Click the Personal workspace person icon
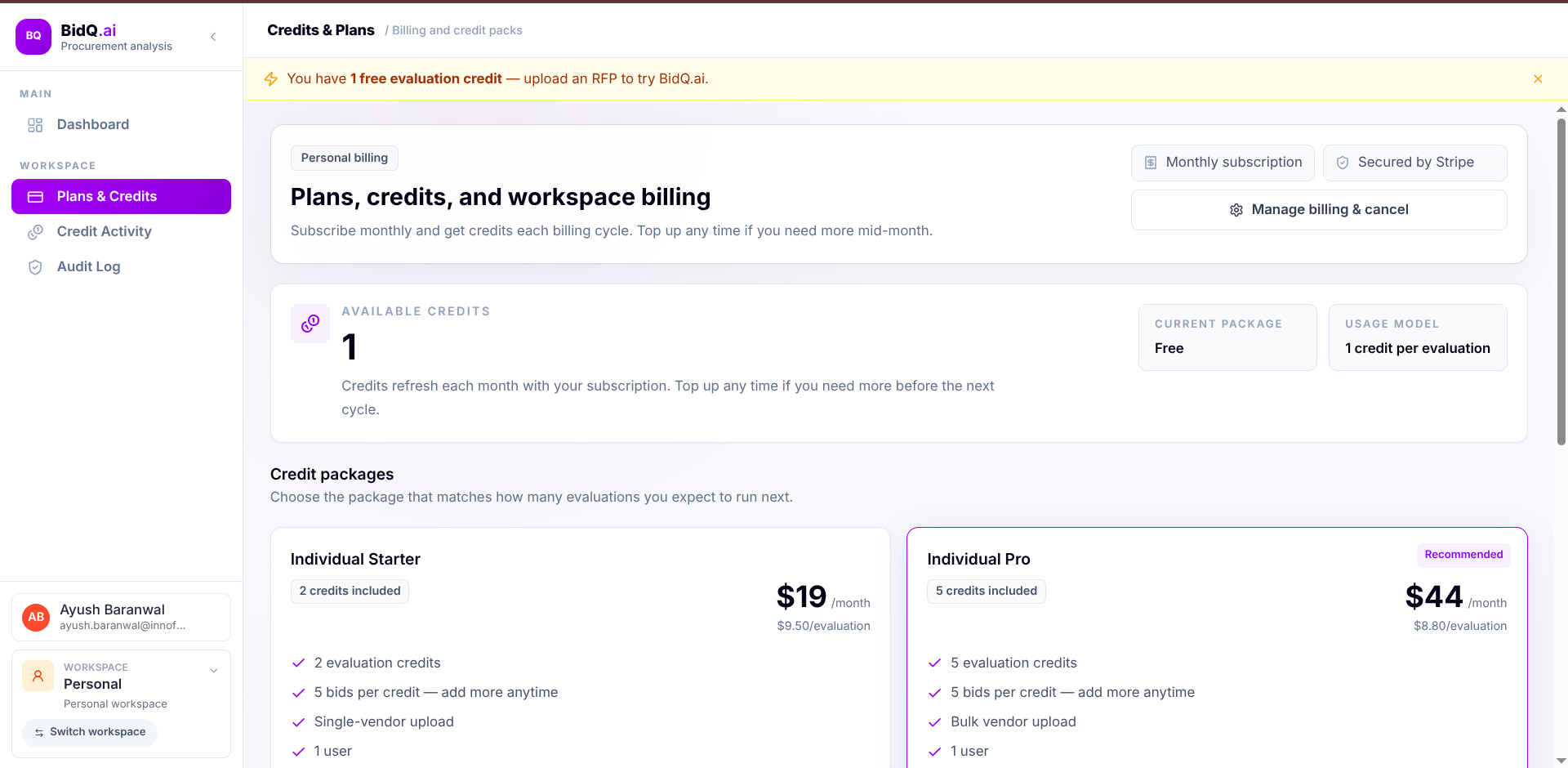Viewport: 1568px width, 768px height. pyautogui.click(x=38, y=676)
